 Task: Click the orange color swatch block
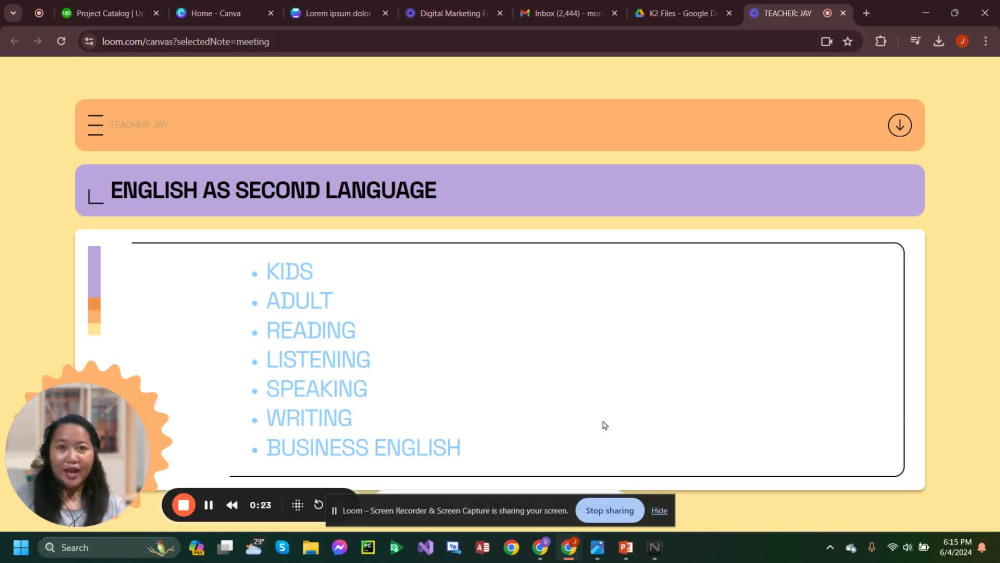(94, 304)
